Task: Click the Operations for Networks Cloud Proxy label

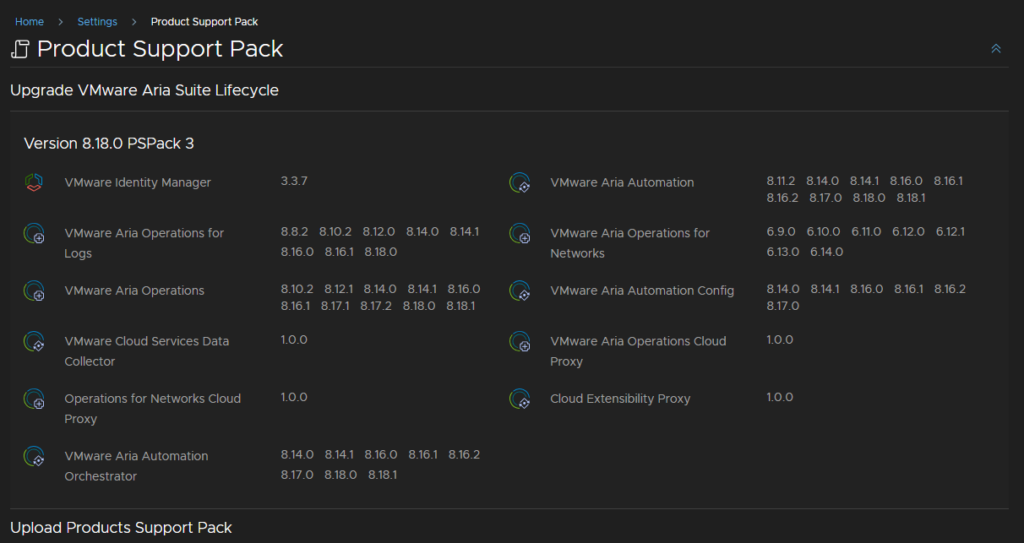Action: pos(153,408)
